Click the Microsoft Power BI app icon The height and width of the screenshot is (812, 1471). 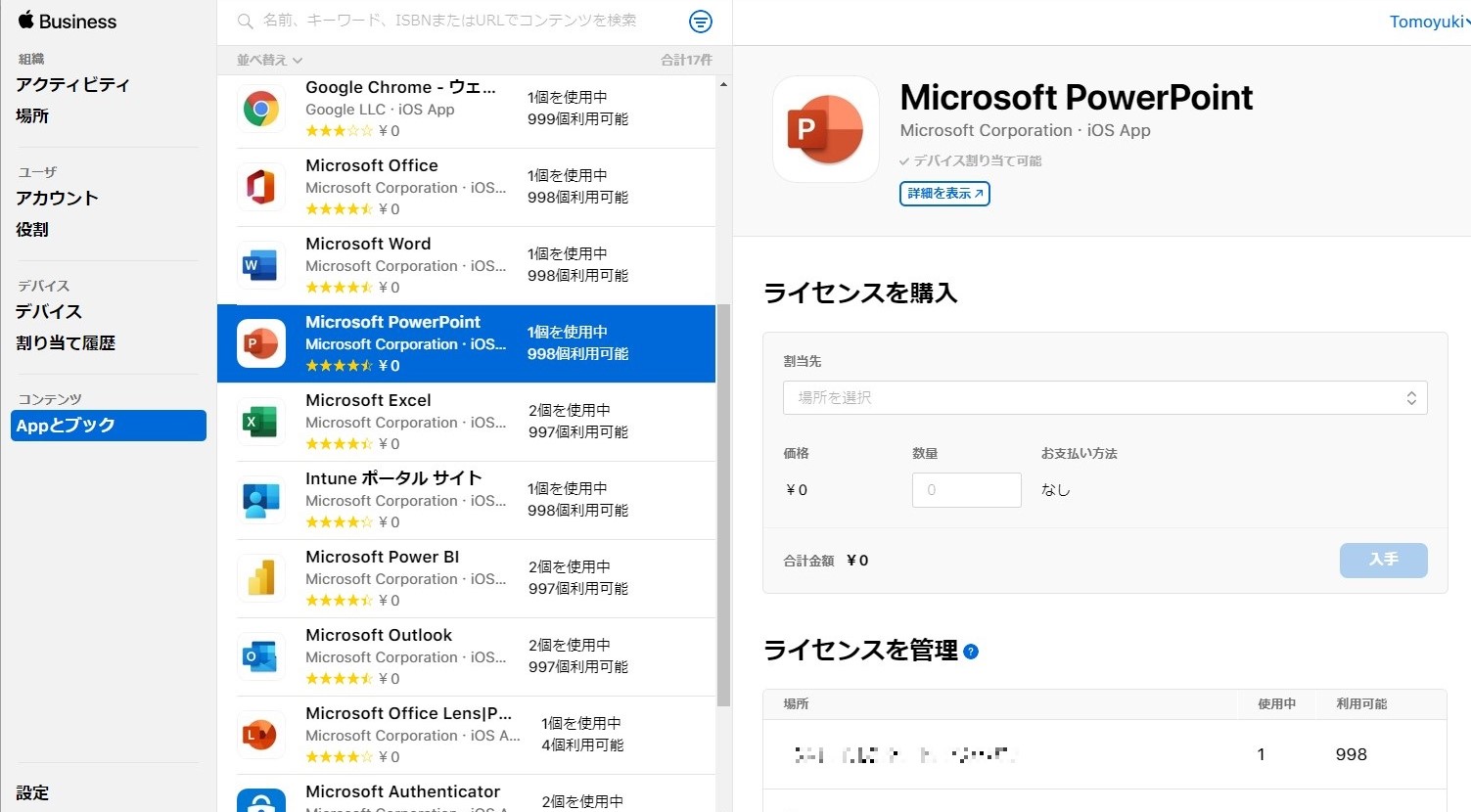[x=261, y=578]
